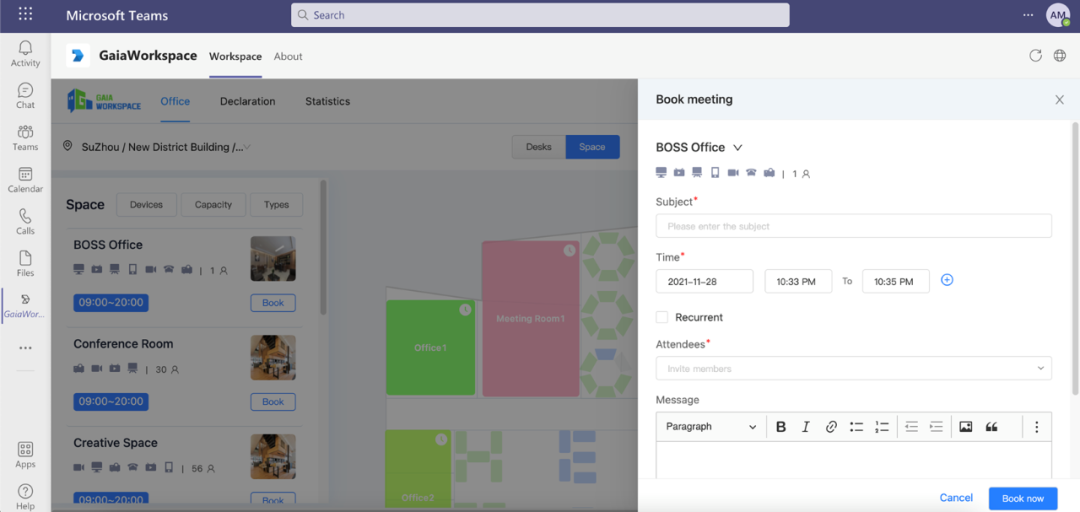1080x512 pixels.
Task: Open settings and more in title bar
Action: 1028,14
